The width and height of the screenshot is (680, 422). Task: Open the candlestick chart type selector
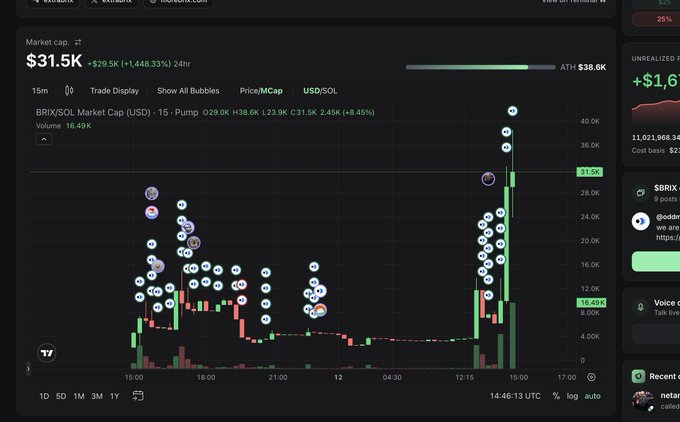pos(69,91)
